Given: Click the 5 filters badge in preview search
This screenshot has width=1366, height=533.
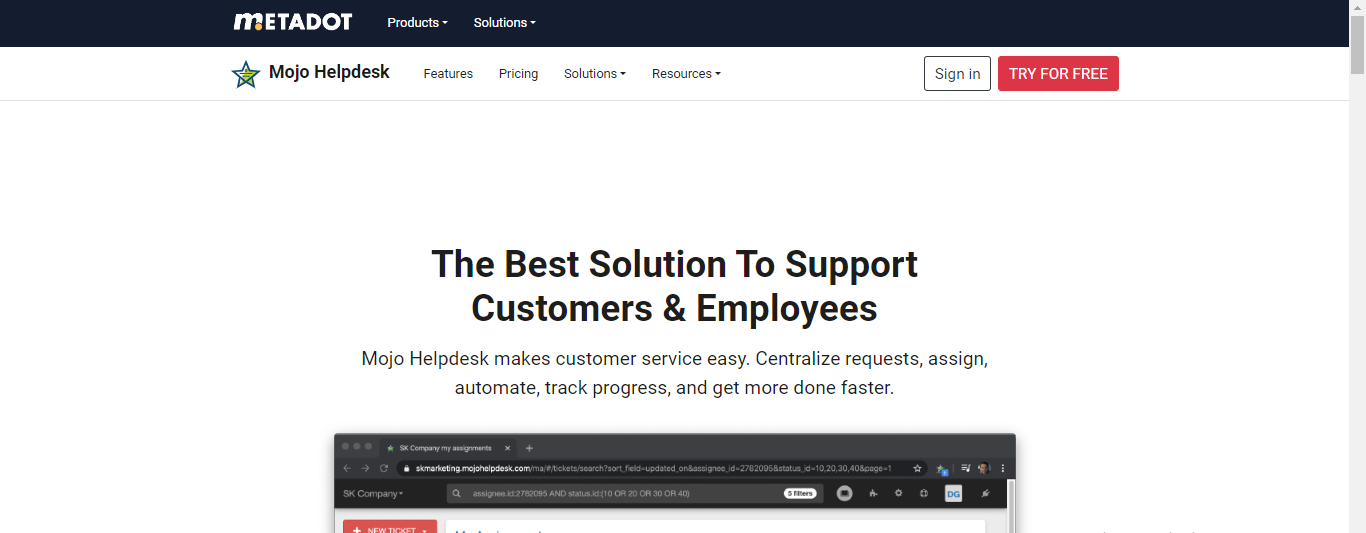Looking at the screenshot, I should tap(799, 493).
